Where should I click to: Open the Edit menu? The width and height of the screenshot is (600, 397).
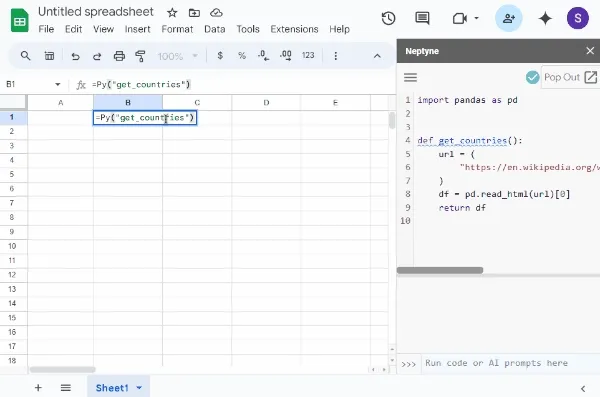pos(73,29)
